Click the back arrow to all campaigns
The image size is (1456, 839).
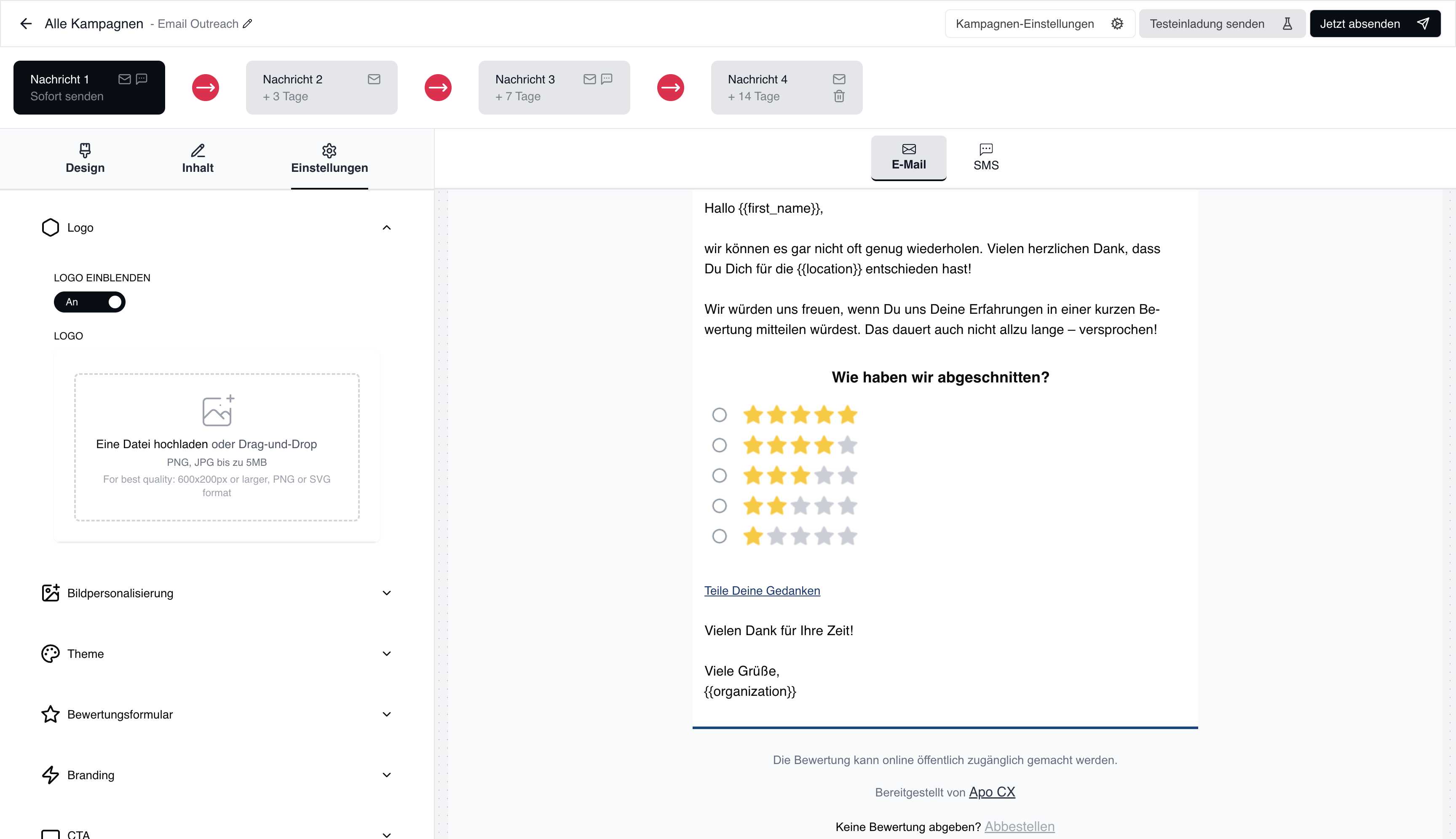tap(25, 24)
